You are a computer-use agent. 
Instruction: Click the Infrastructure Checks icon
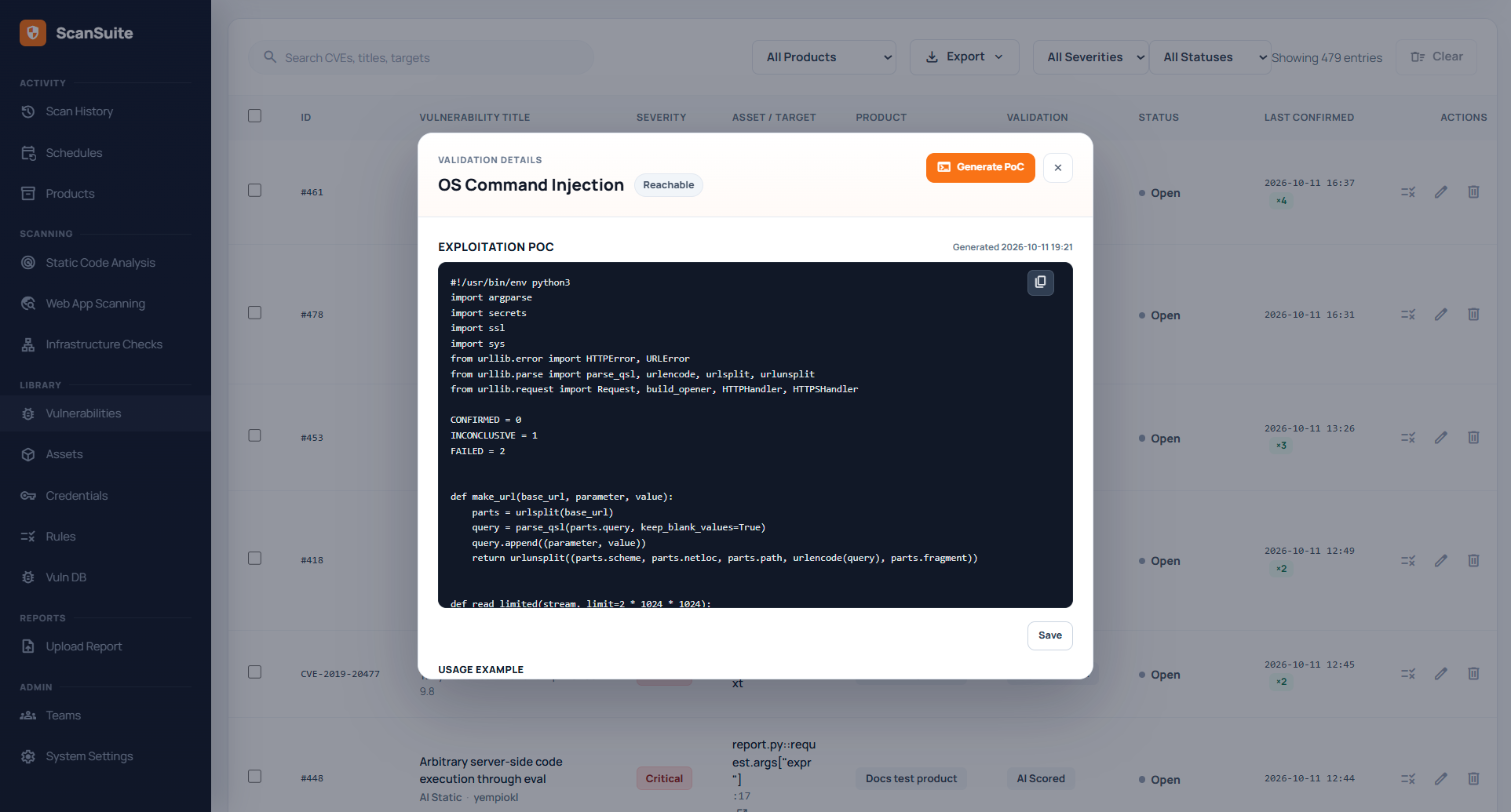click(x=28, y=345)
